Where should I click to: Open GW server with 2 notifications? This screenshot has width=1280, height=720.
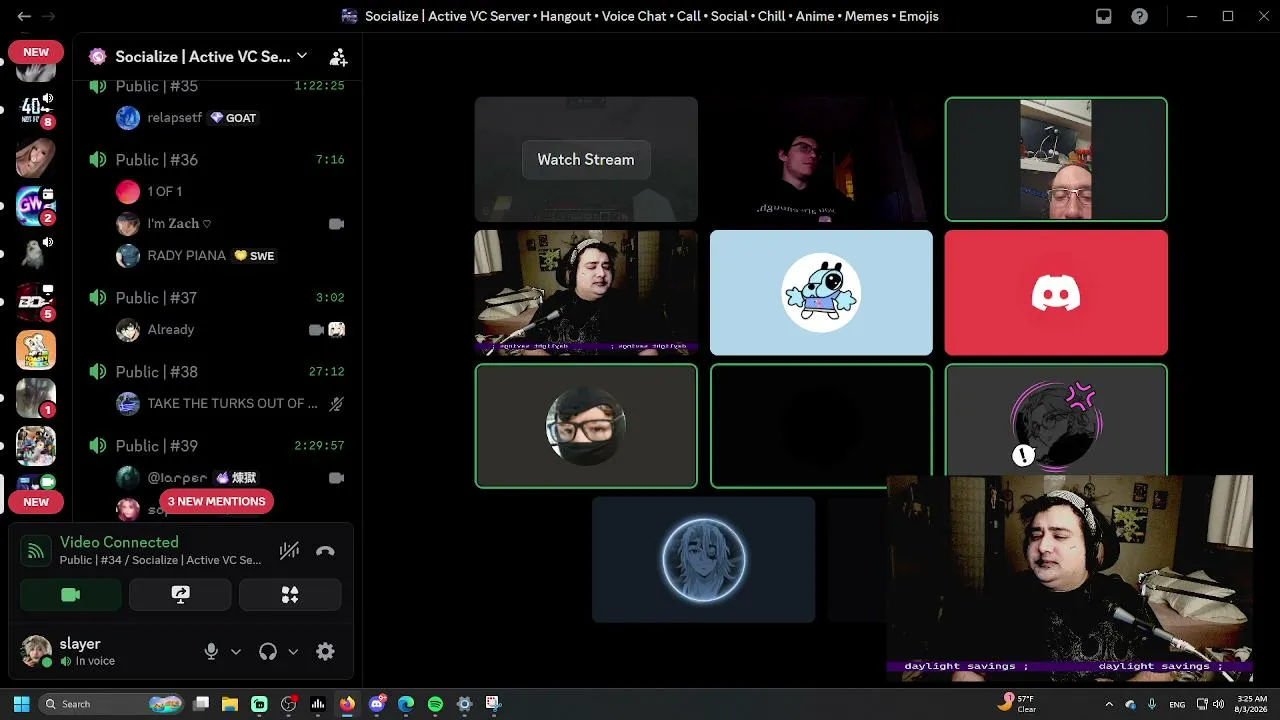[x=36, y=205]
